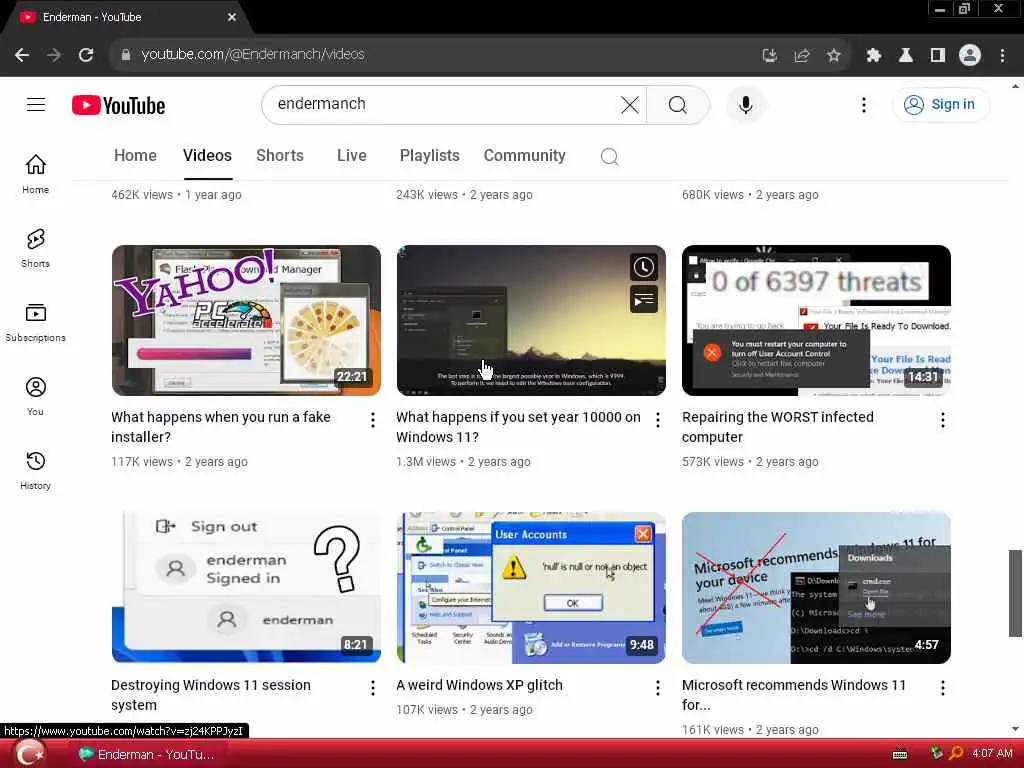Screen dimensions: 1024x768
Task: Start voice search with microphone icon
Action: pyautogui.click(x=745, y=104)
